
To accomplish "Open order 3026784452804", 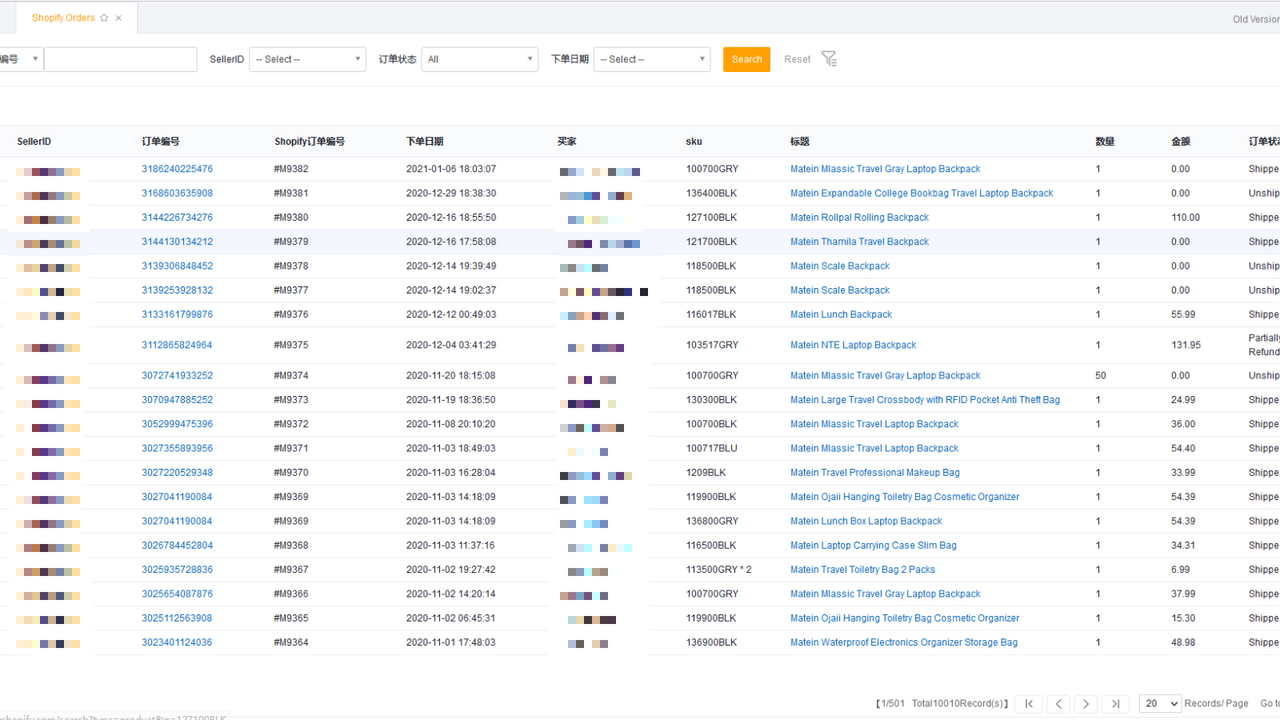I will 177,545.
